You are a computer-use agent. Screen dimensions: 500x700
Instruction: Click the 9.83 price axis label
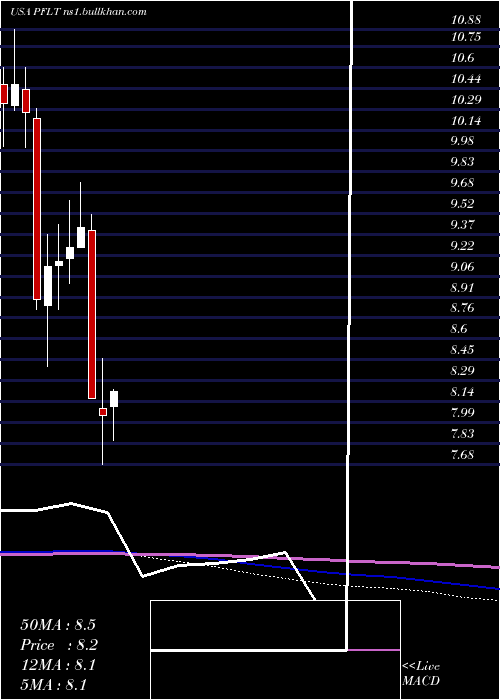pos(462,162)
